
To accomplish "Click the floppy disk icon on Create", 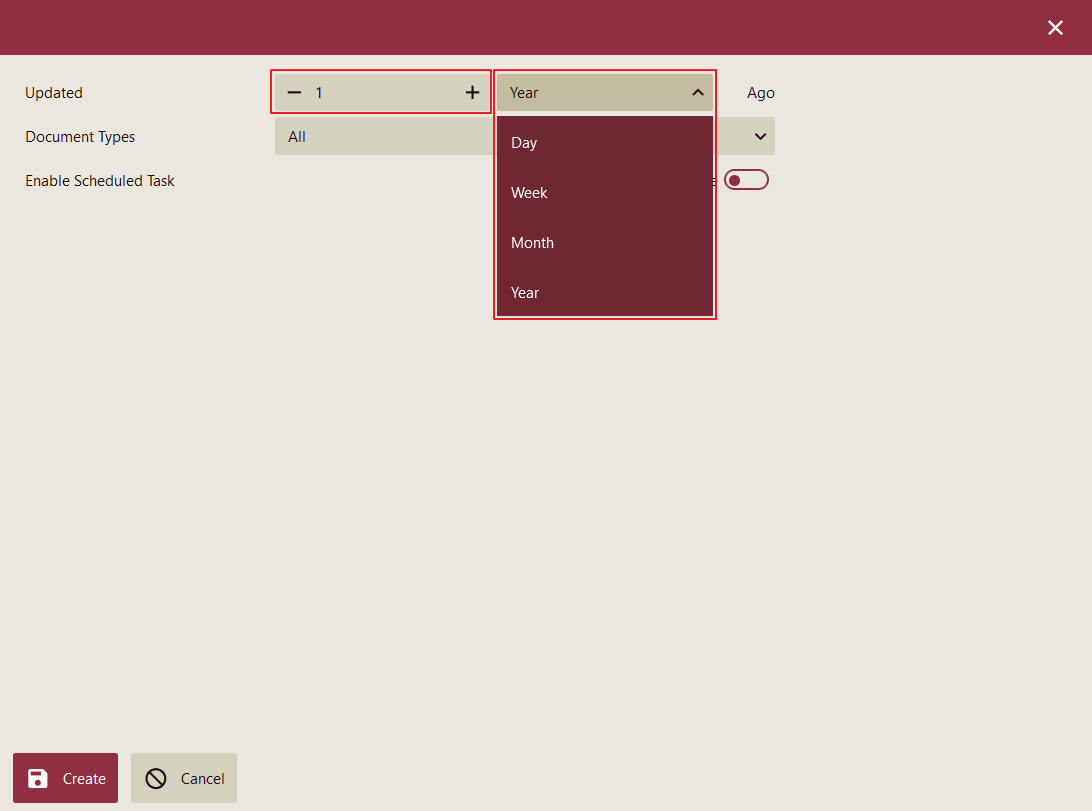I will [38, 779].
